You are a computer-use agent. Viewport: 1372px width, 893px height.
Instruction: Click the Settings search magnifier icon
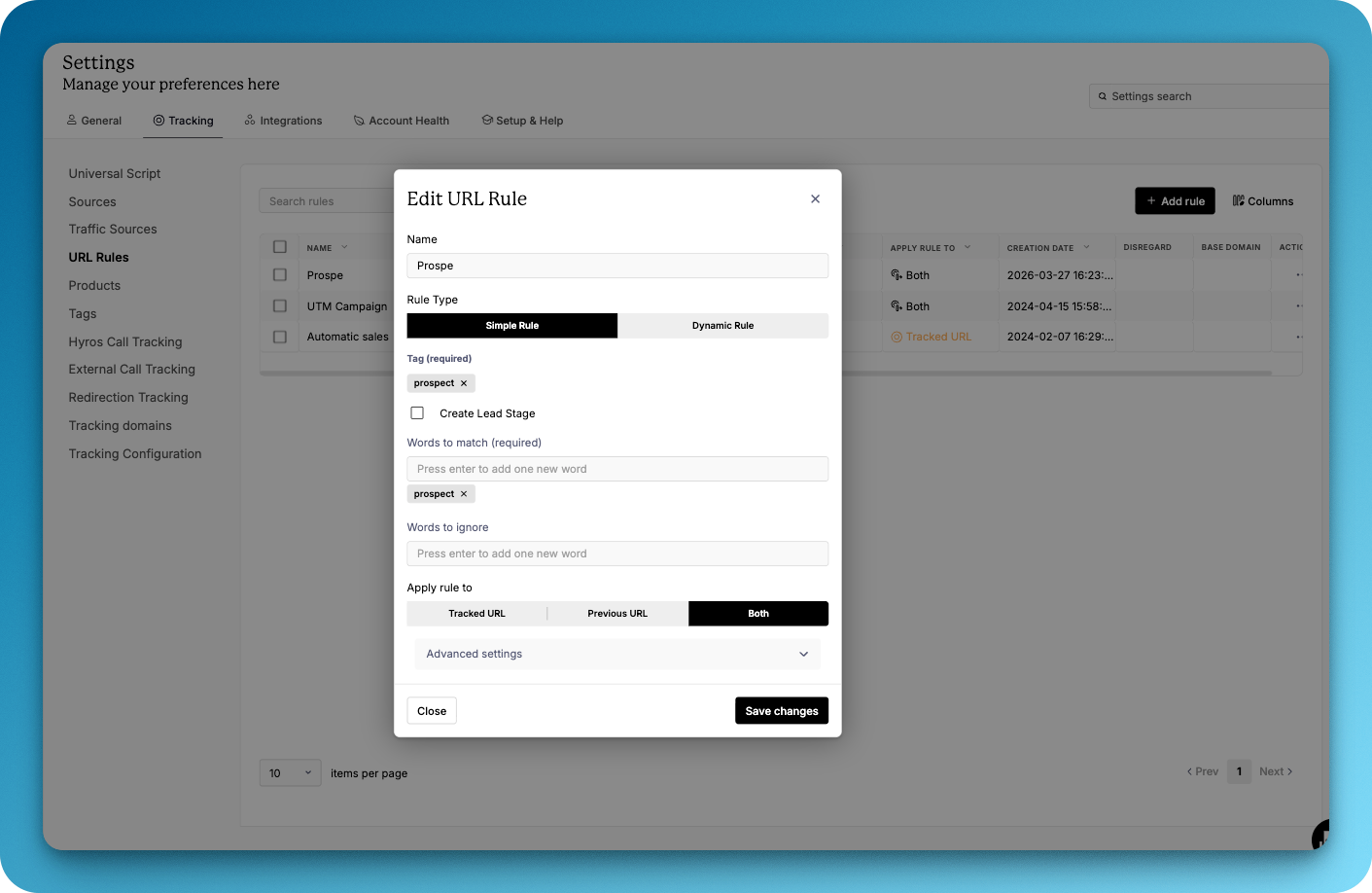point(1103,96)
